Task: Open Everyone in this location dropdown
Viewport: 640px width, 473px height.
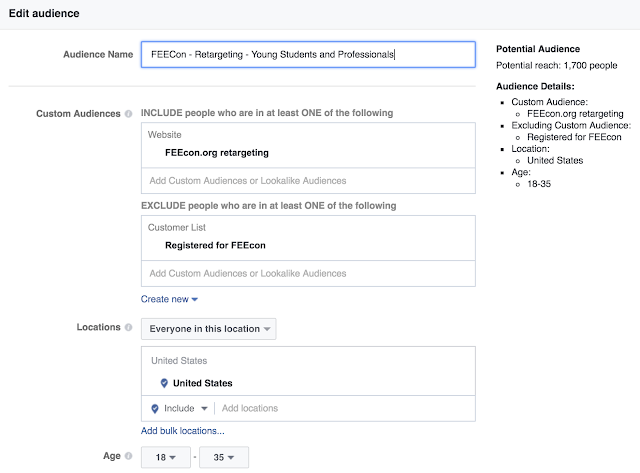Action: (x=209, y=329)
